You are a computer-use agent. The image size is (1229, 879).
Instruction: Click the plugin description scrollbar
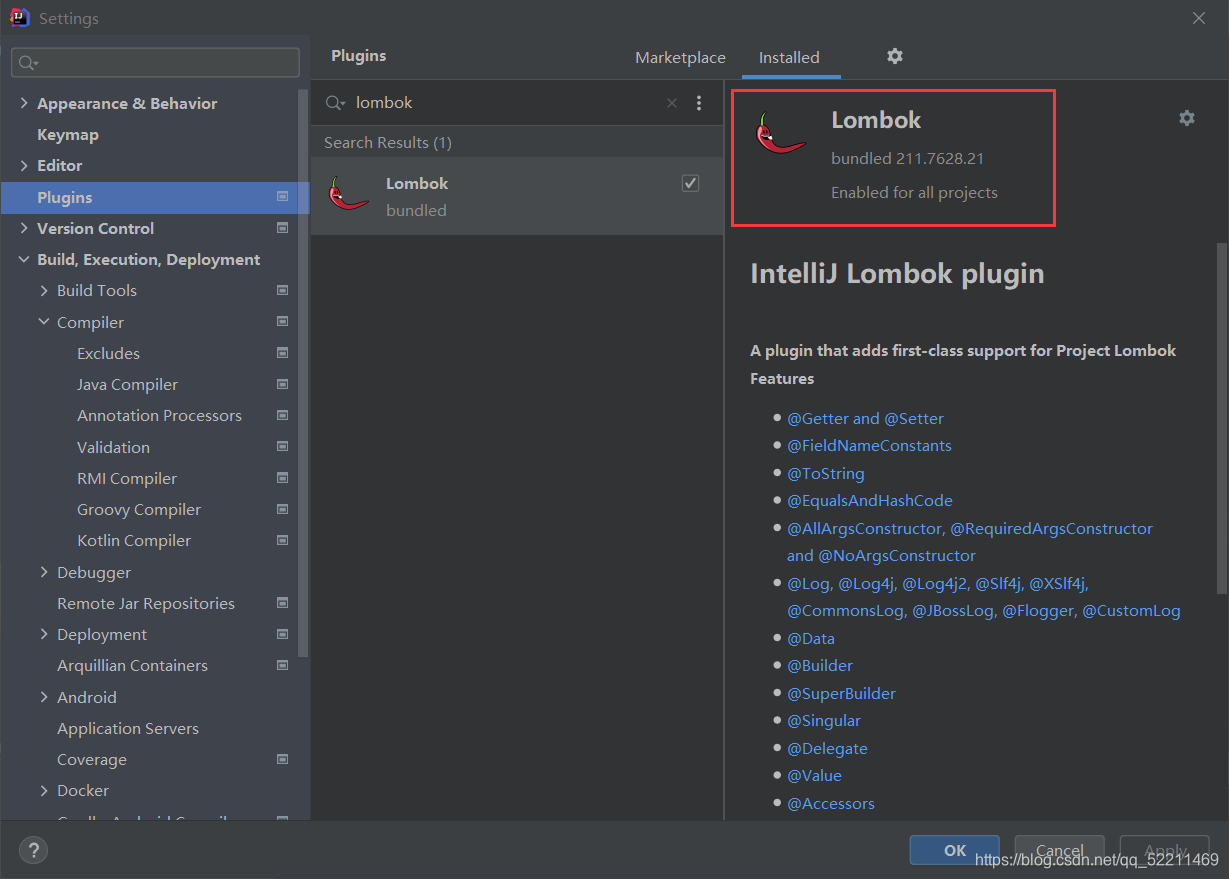click(x=1221, y=420)
